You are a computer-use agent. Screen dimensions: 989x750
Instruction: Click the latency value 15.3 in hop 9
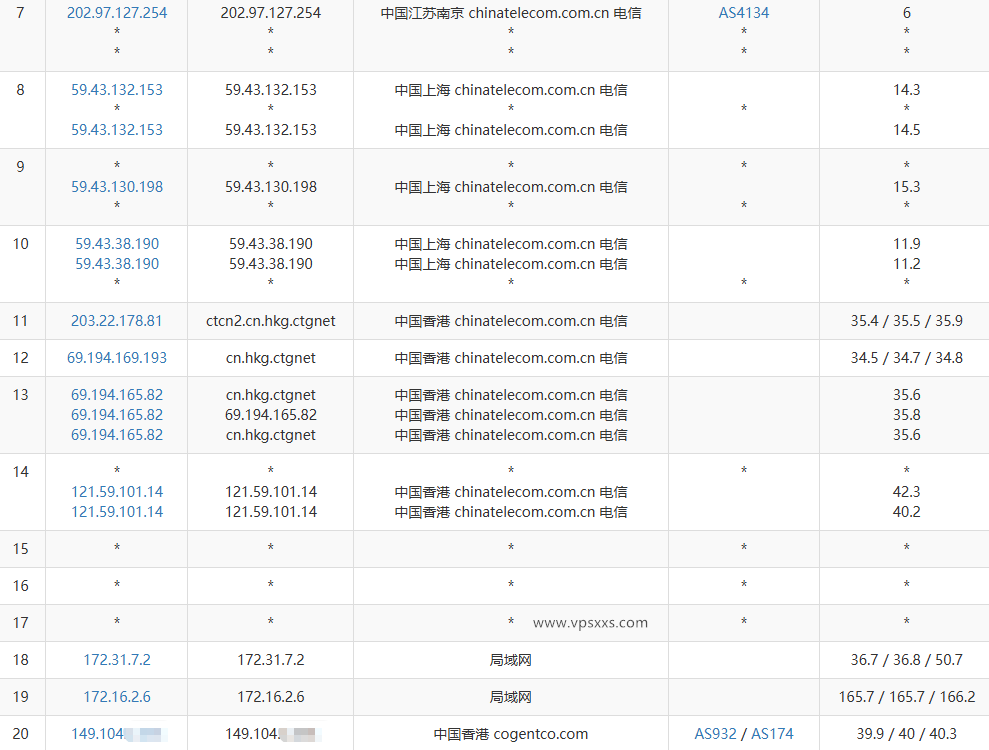point(906,187)
